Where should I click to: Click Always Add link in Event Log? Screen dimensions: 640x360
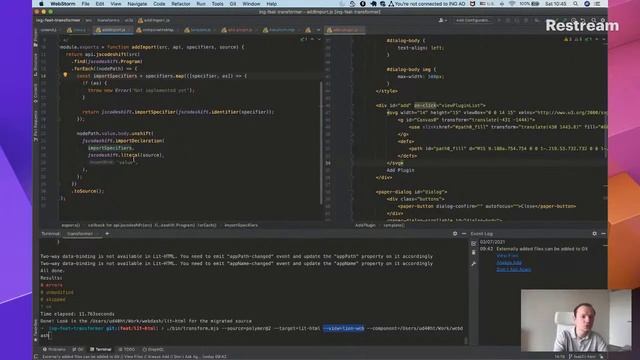pyautogui.click(x=509, y=262)
